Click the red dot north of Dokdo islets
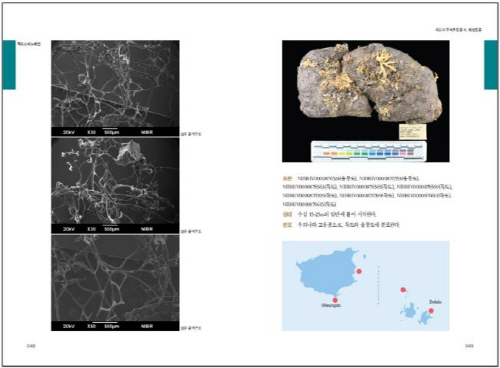The height and width of the screenshot is (368, 500). 403,290
